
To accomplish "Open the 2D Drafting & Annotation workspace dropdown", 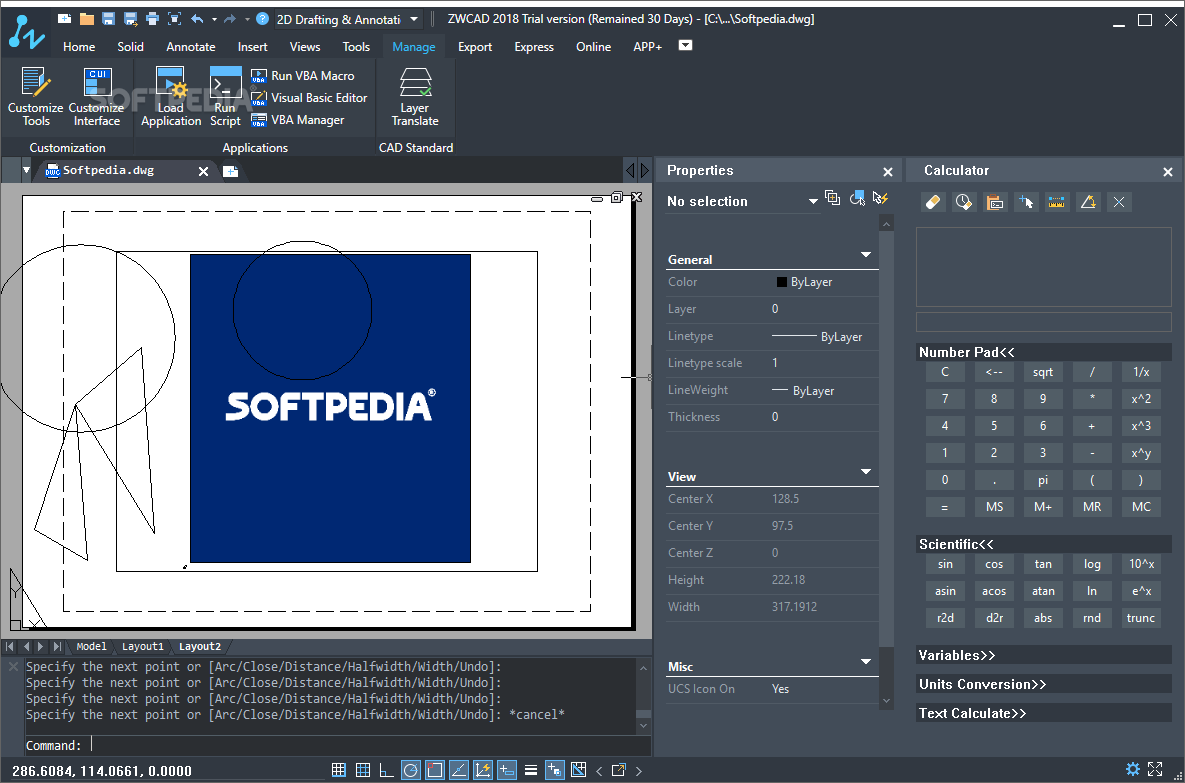I will pyautogui.click(x=413, y=19).
